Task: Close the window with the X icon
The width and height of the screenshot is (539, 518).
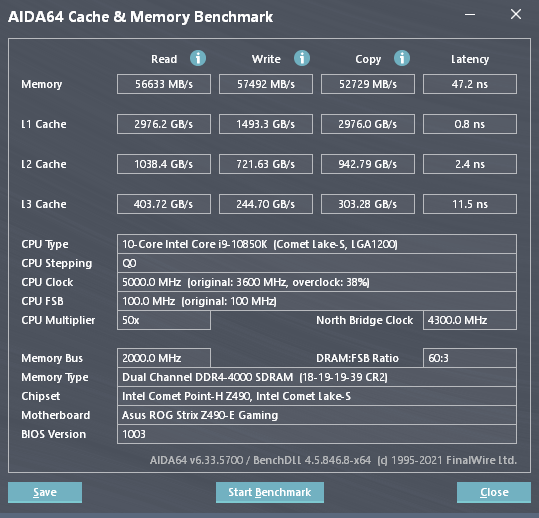Action: 516,14
